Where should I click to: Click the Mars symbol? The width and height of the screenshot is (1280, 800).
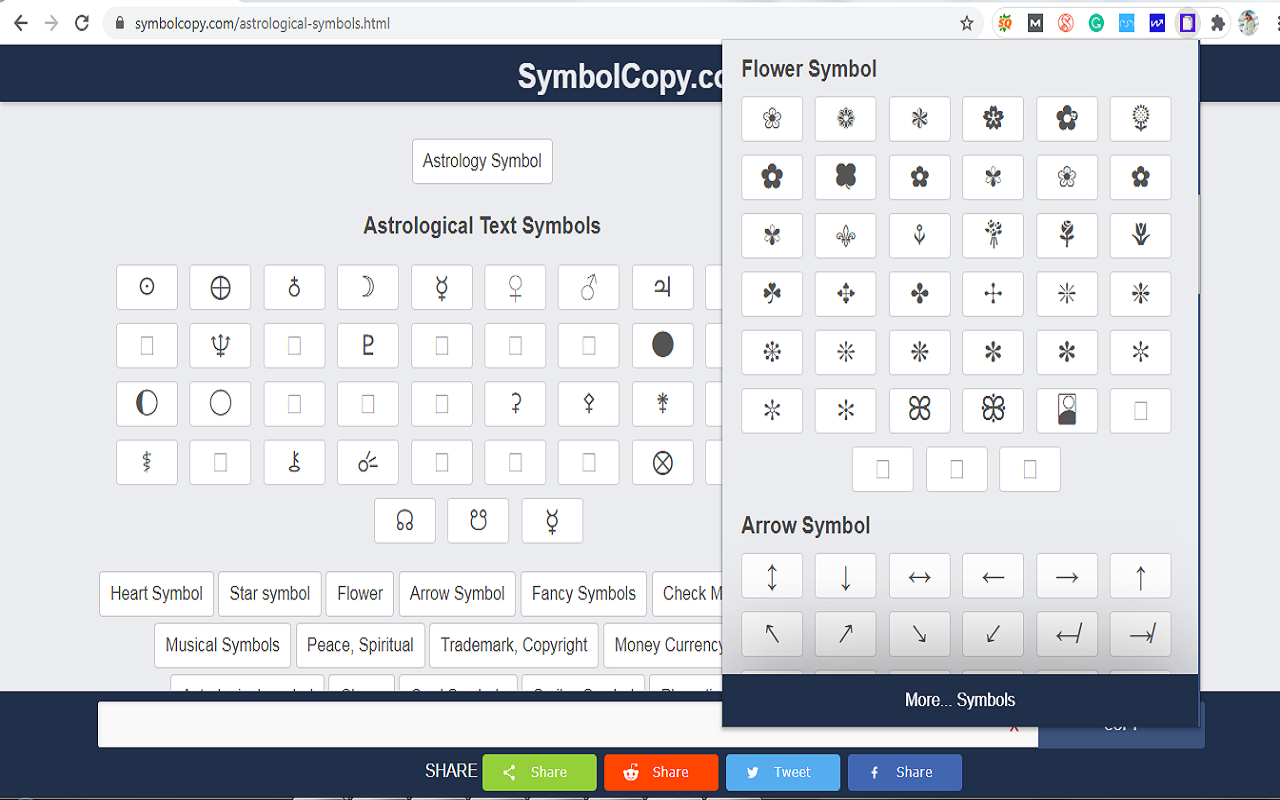(x=588, y=287)
